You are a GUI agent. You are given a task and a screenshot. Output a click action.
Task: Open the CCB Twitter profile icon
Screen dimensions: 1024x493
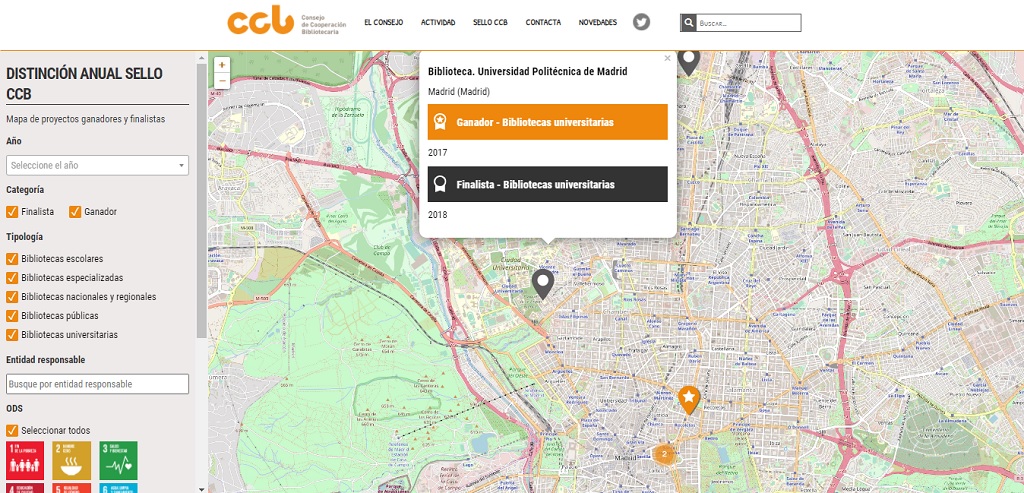[x=641, y=22]
